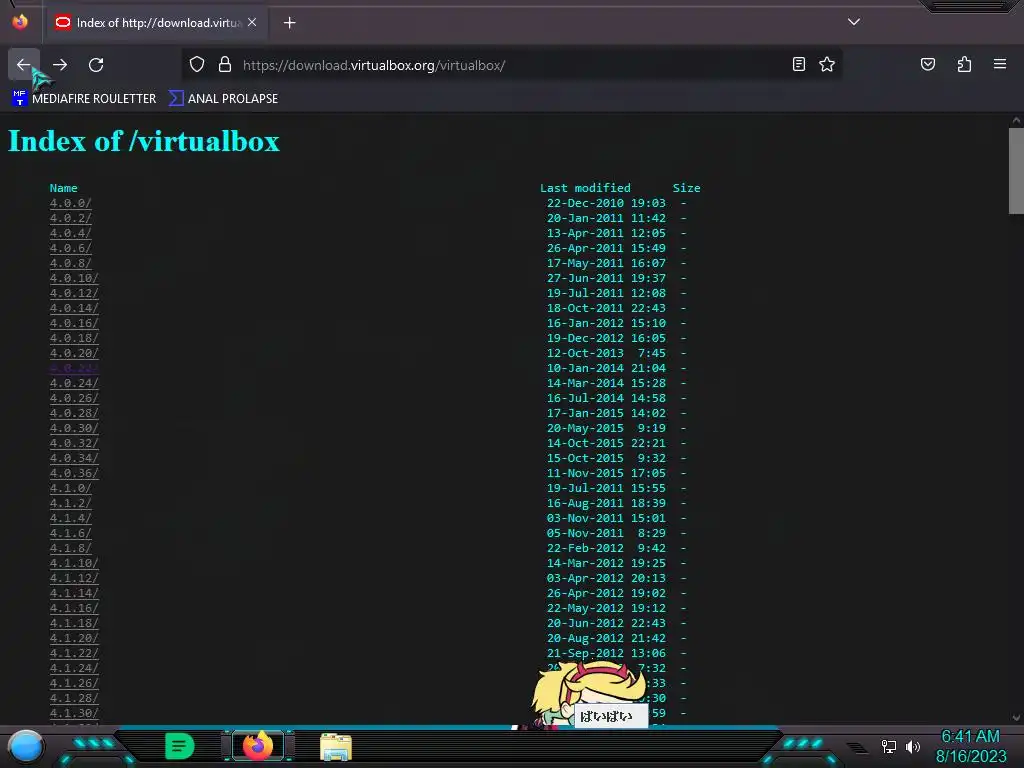Click the date 14-Oct-2015 22:21
Viewport: 1024px width, 768px height.
(x=606, y=443)
